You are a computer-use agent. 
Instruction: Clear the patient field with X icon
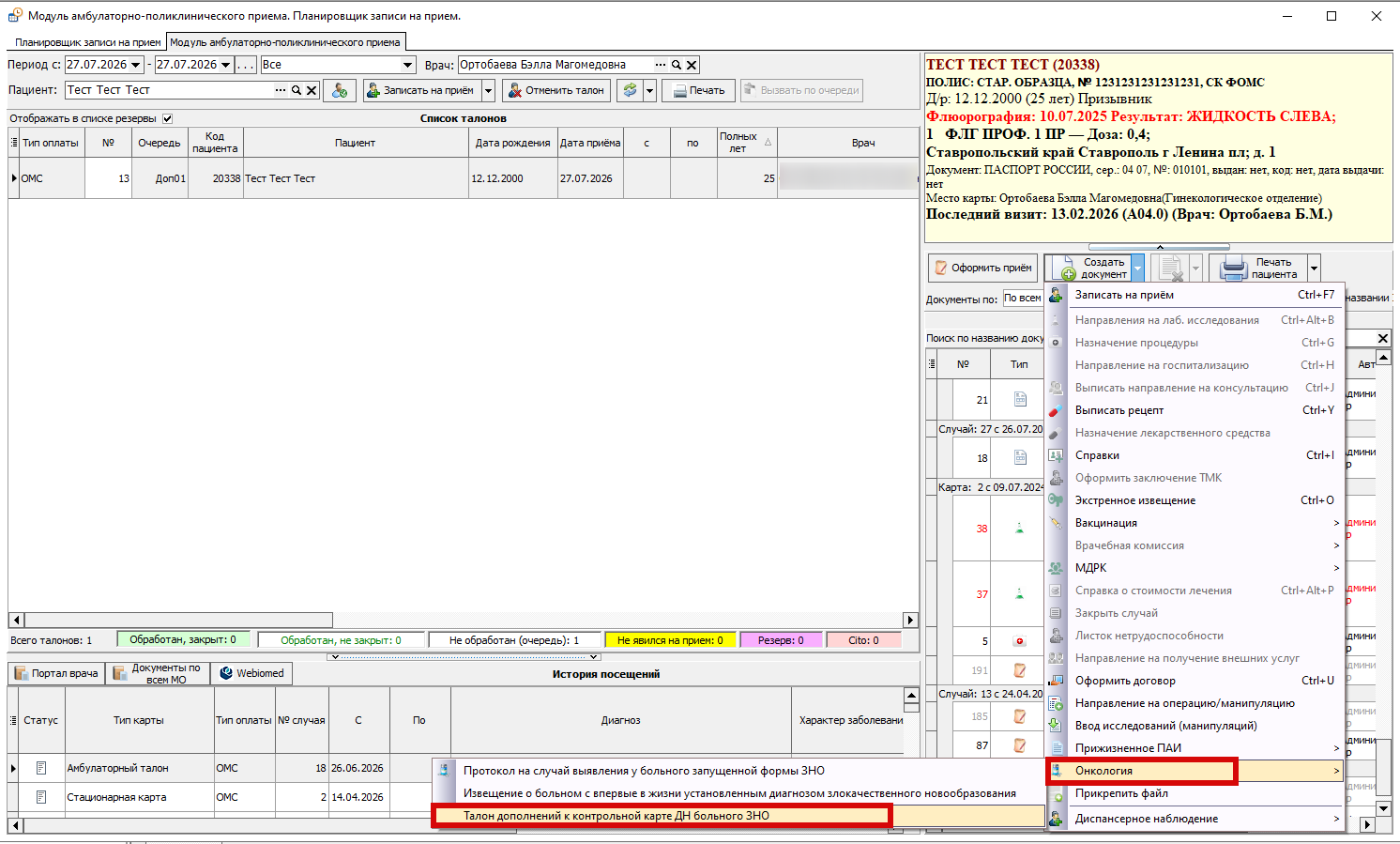pyautogui.click(x=312, y=90)
